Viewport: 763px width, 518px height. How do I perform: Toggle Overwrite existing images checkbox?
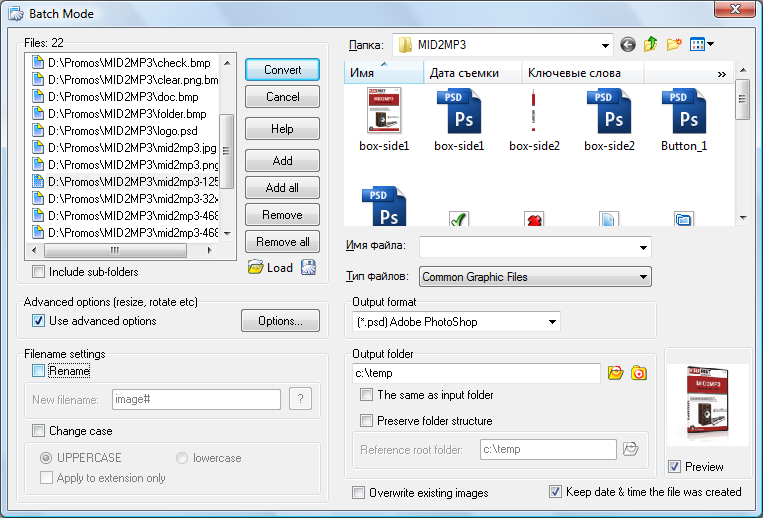pos(359,493)
